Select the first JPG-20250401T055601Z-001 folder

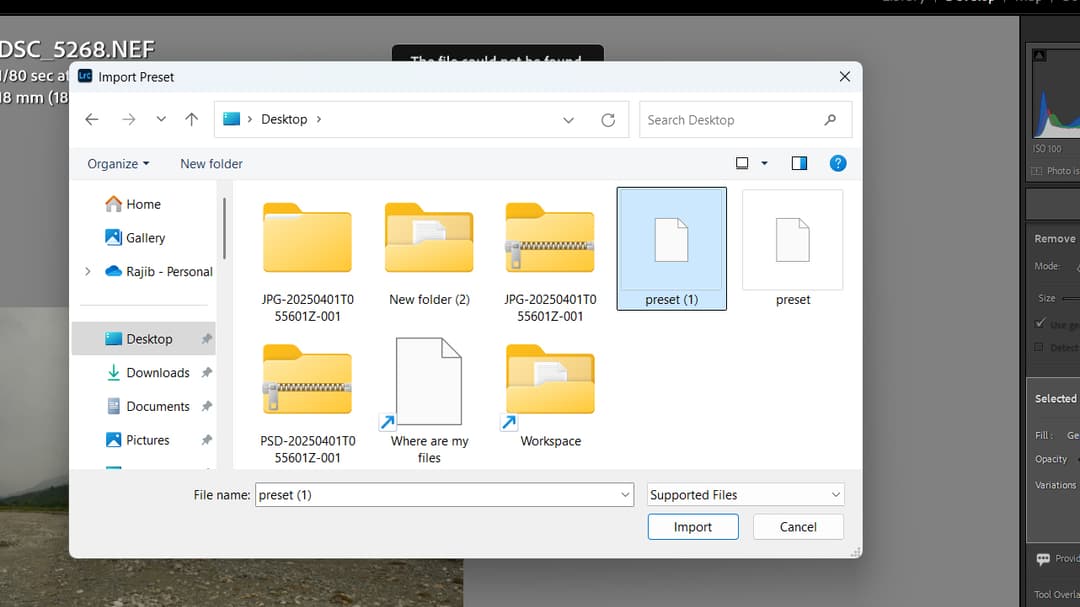click(x=307, y=260)
